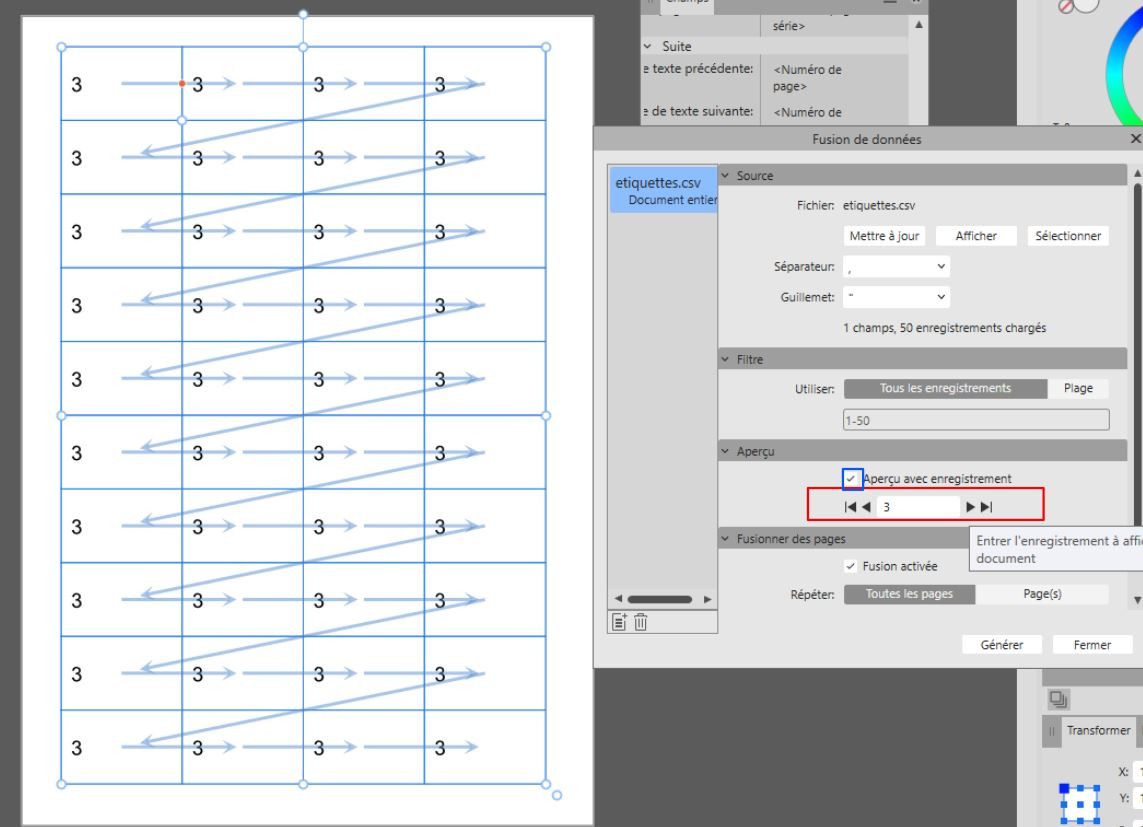Select Tous les enregistrements option
The image size is (1143, 827).
click(x=945, y=388)
